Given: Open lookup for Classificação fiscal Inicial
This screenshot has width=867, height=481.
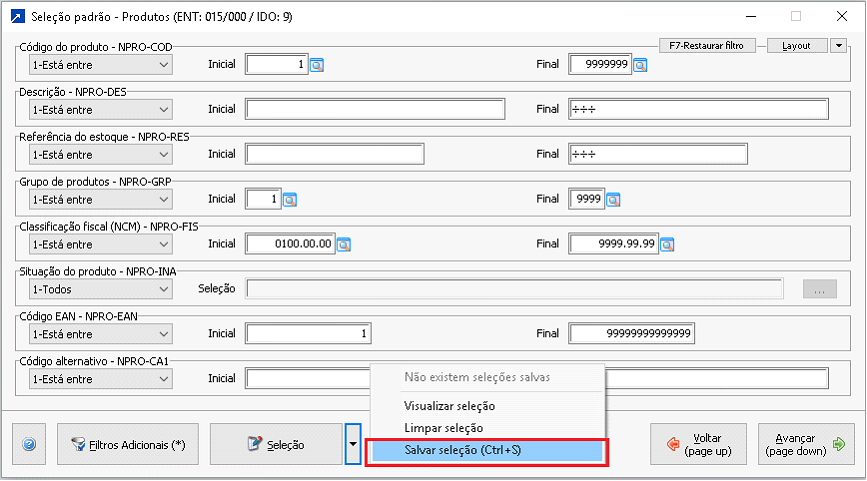Looking at the screenshot, I should tap(344, 244).
